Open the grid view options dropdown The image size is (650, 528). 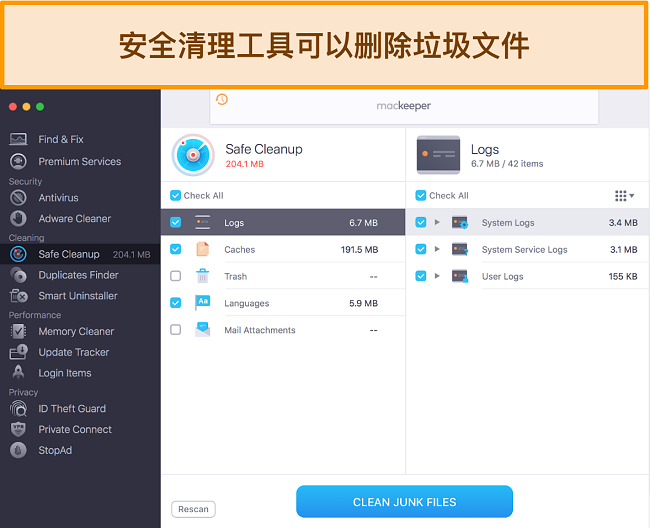[x=624, y=196]
